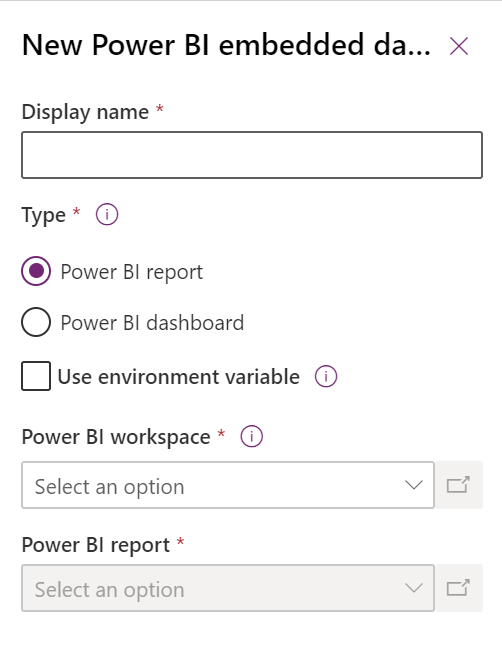Show info tooltip next to Type
Viewport: 502px width, 656px height.
coord(107,215)
